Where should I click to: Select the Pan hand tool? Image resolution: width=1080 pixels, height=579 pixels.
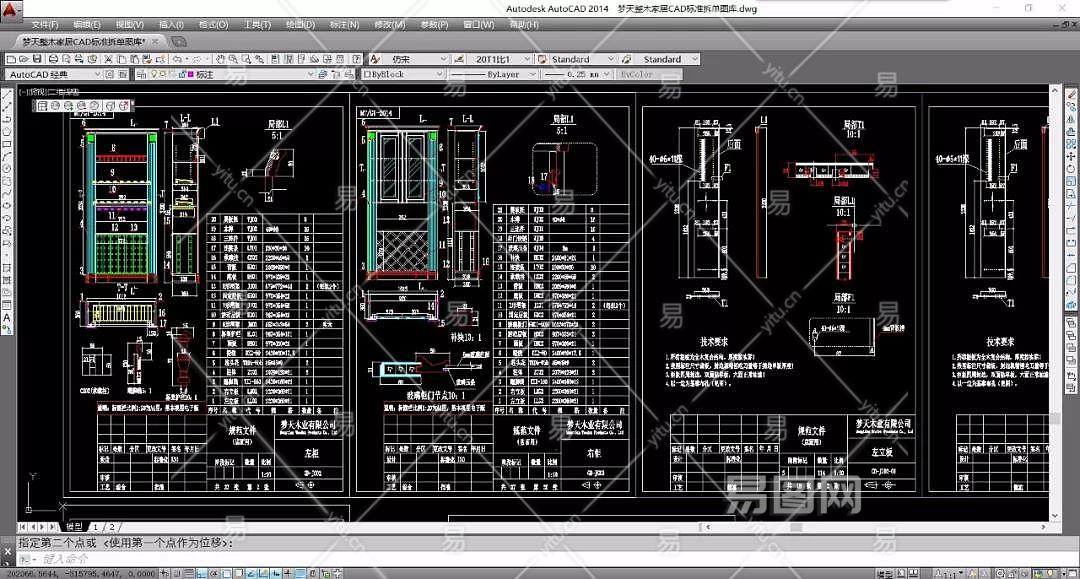click(220, 59)
